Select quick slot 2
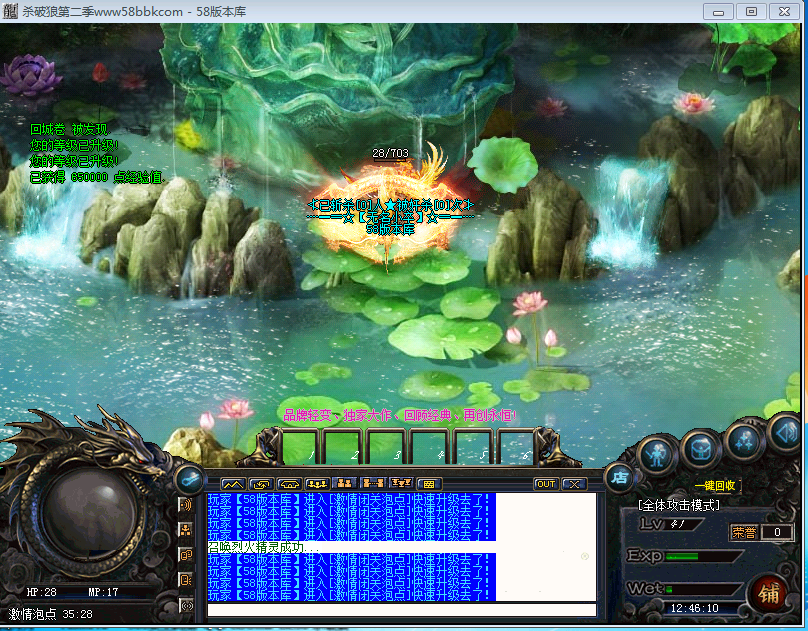Viewport: 808px width, 631px height. pyautogui.click(x=342, y=446)
